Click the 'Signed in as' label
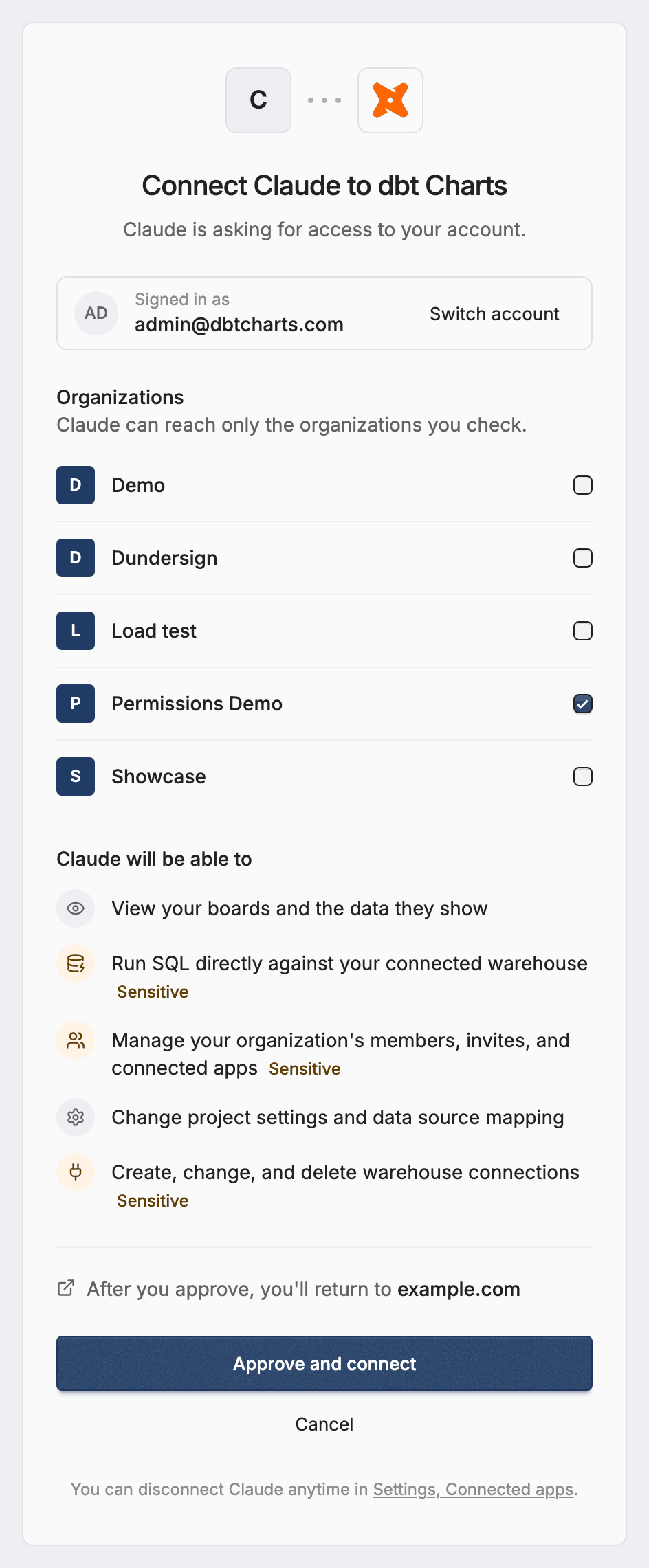The height and width of the screenshot is (1568, 649). coord(182,300)
